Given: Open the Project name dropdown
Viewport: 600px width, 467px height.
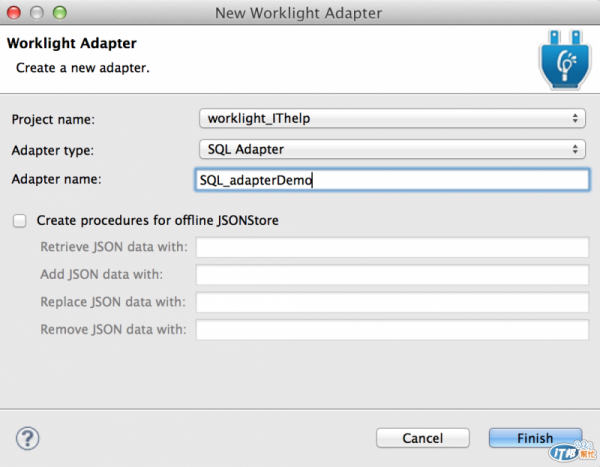Looking at the screenshot, I should pos(392,118).
